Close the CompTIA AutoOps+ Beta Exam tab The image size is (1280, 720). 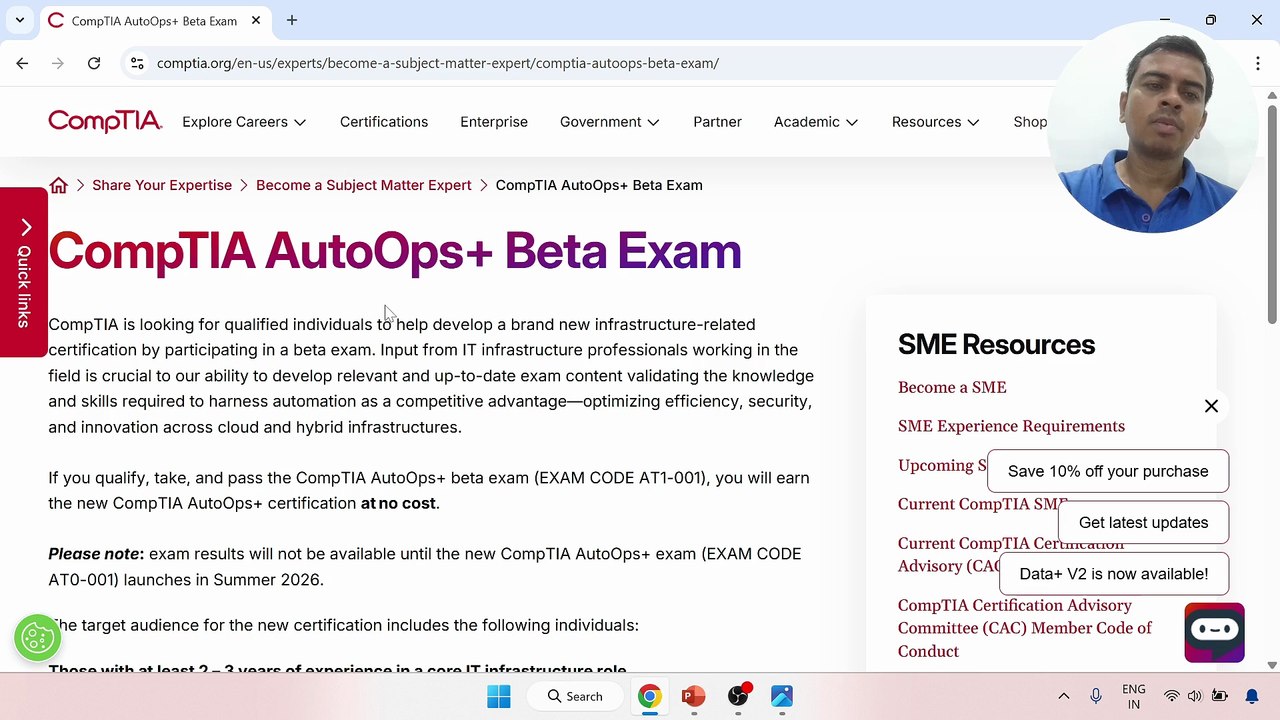click(x=256, y=20)
